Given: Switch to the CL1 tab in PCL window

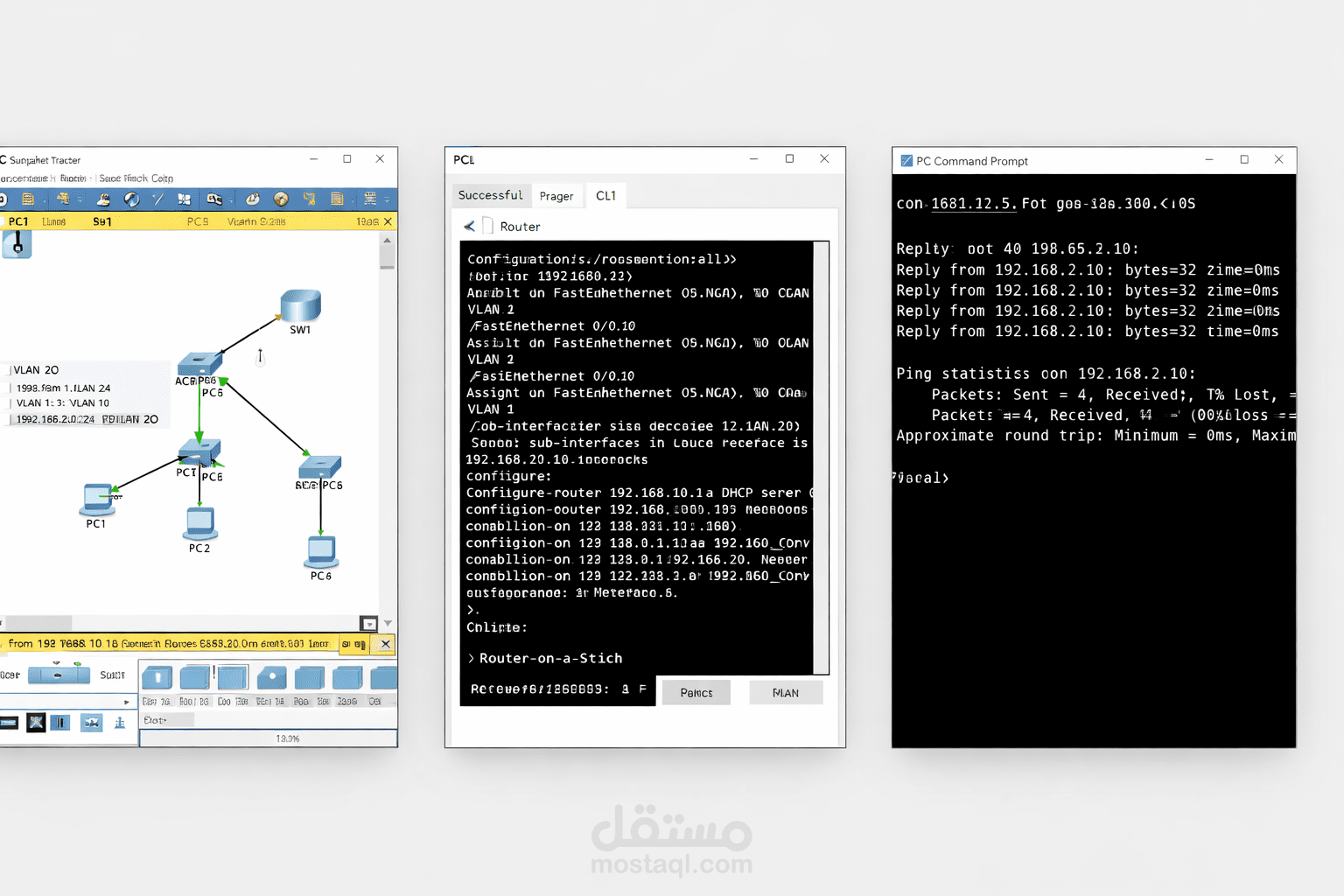Looking at the screenshot, I should (x=605, y=196).
